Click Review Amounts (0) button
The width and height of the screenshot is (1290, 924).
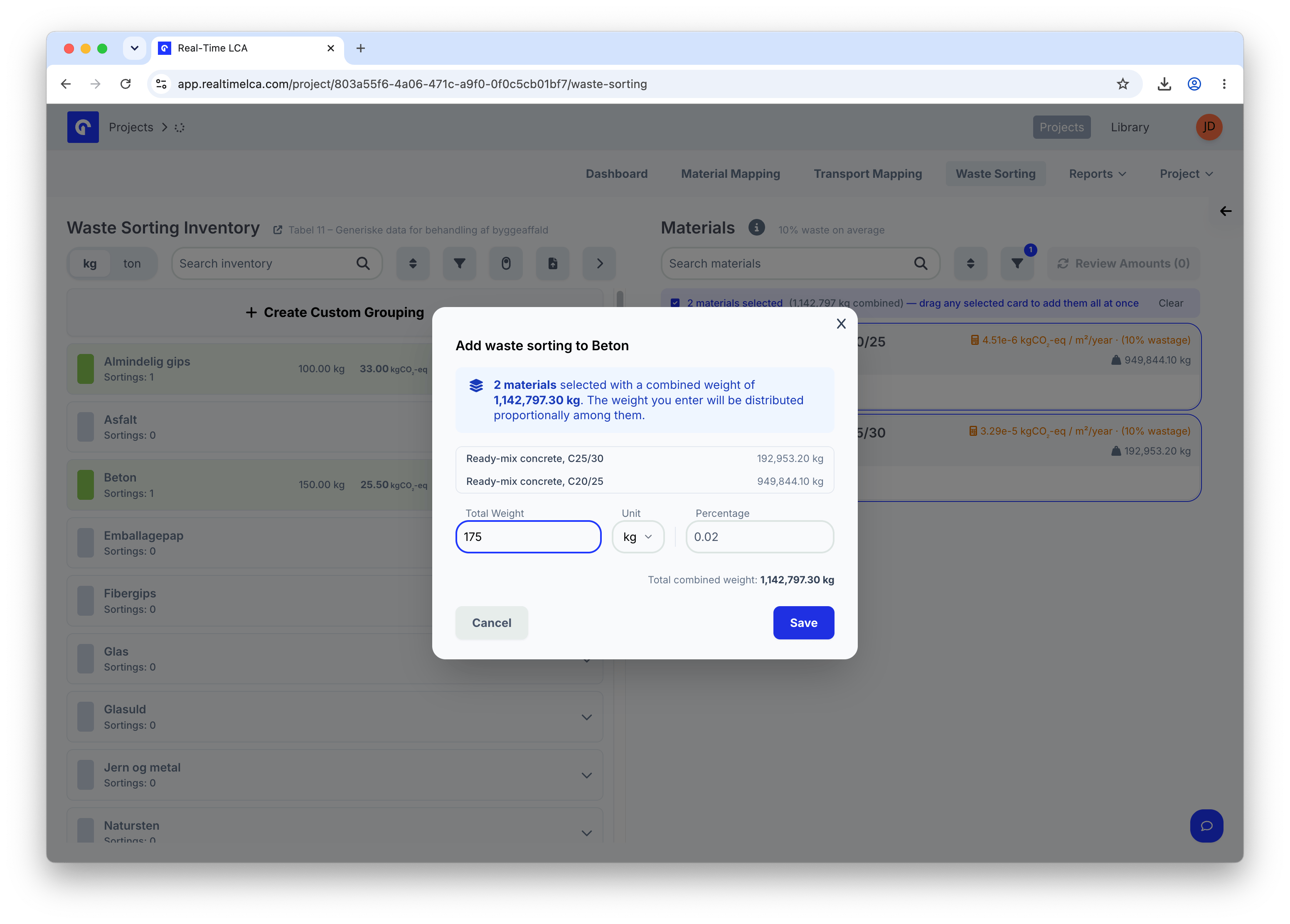[x=1124, y=263]
